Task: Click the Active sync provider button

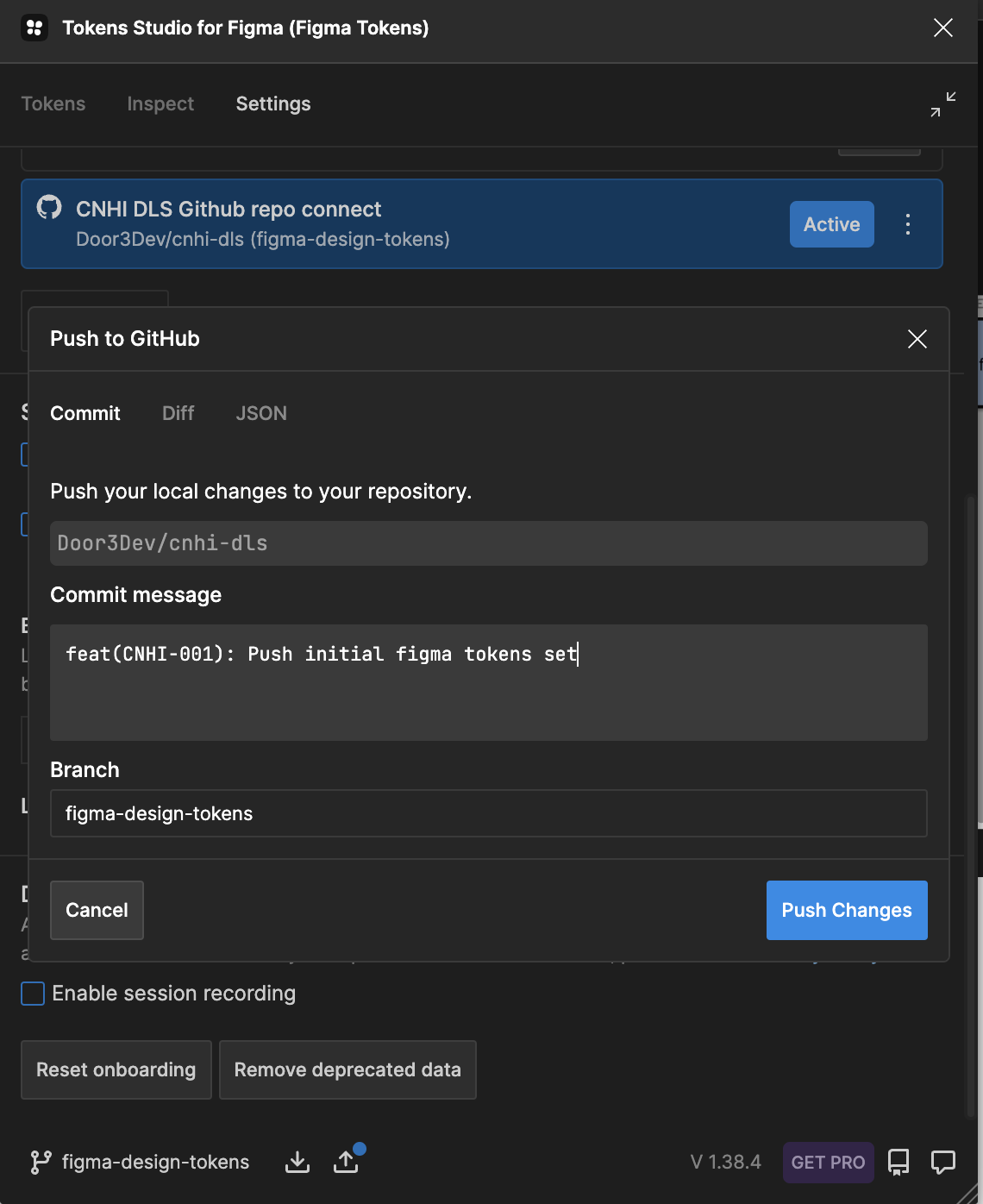Action: (832, 224)
